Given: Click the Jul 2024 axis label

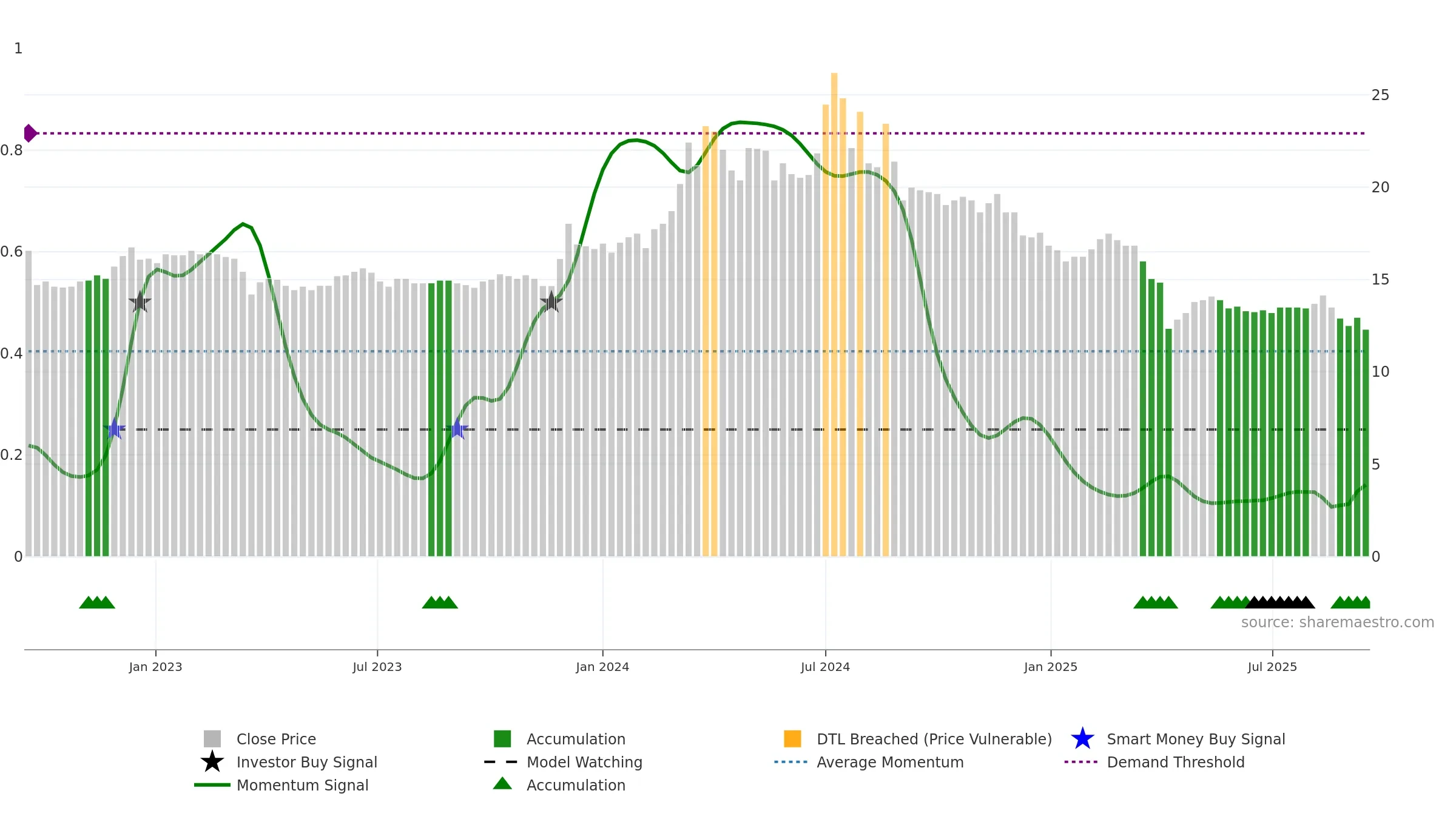Looking at the screenshot, I should (825, 667).
